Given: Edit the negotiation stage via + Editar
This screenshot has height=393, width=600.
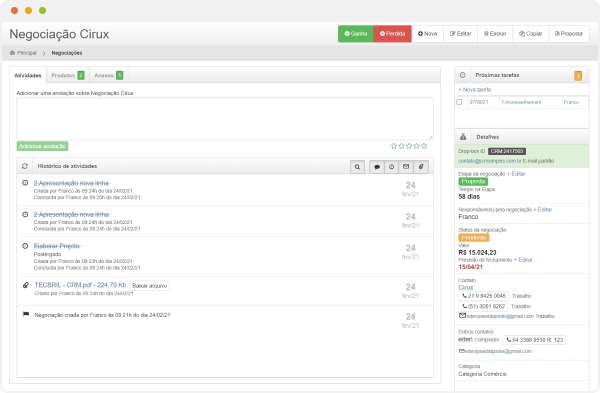Looking at the screenshot, I should (x=516, y=174).
